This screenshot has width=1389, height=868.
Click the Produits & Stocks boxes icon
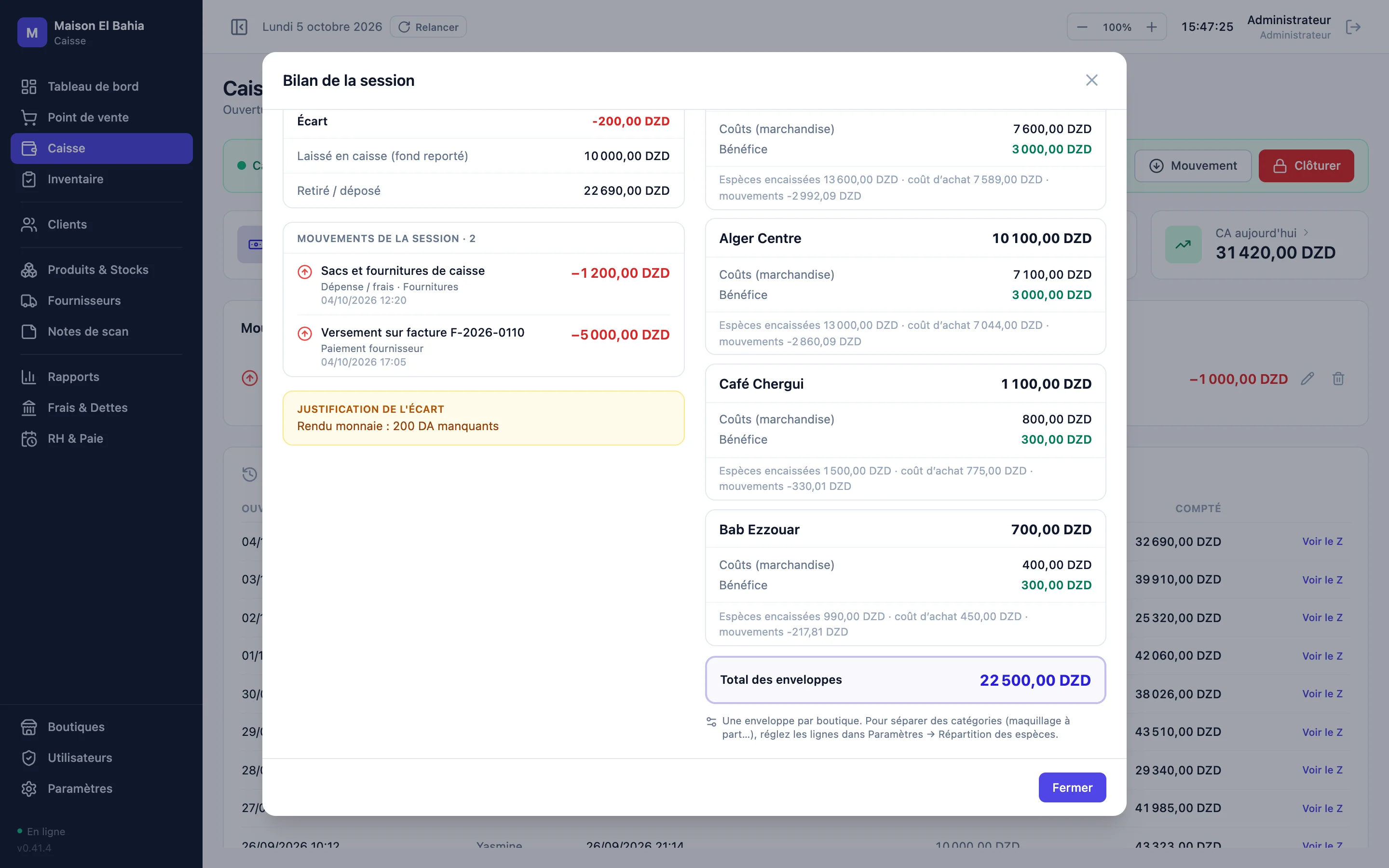point(29,270)
